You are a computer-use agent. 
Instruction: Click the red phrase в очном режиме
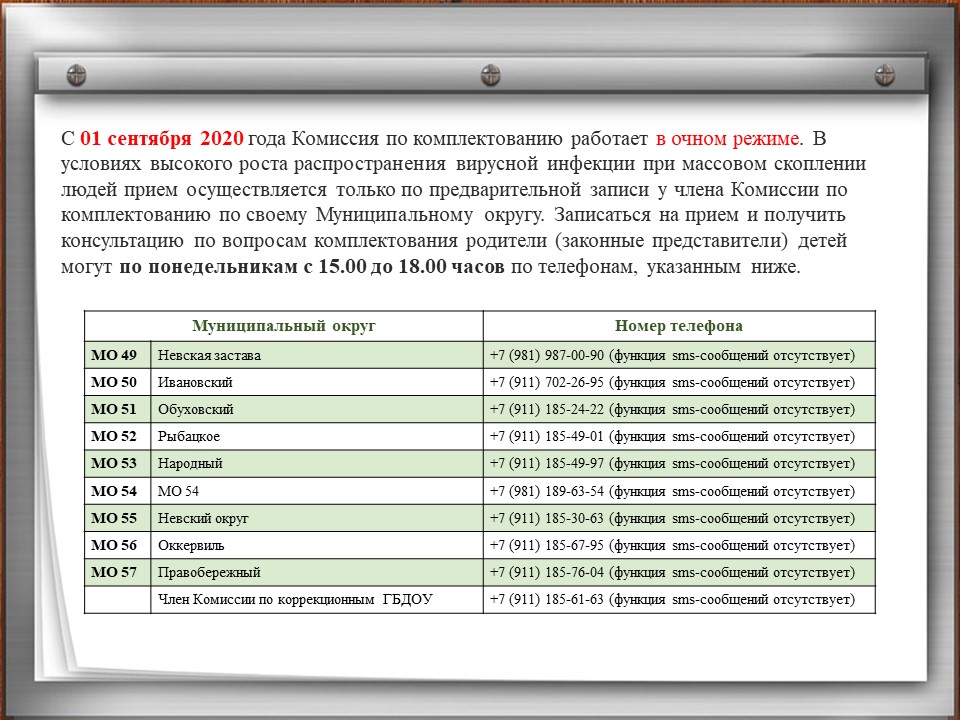729,138
